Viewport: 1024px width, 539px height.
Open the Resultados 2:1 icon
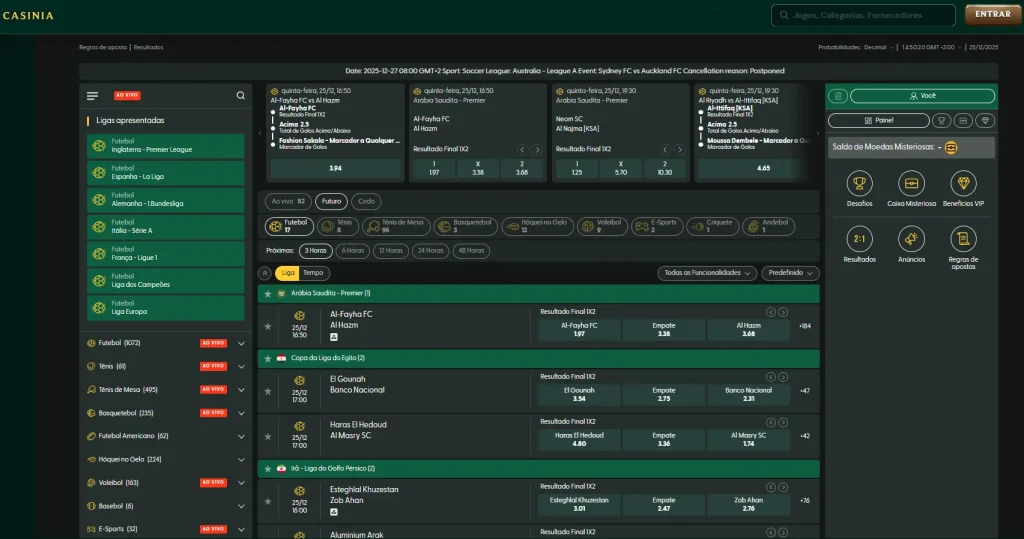pyautogui.click(x=859, y=239)
